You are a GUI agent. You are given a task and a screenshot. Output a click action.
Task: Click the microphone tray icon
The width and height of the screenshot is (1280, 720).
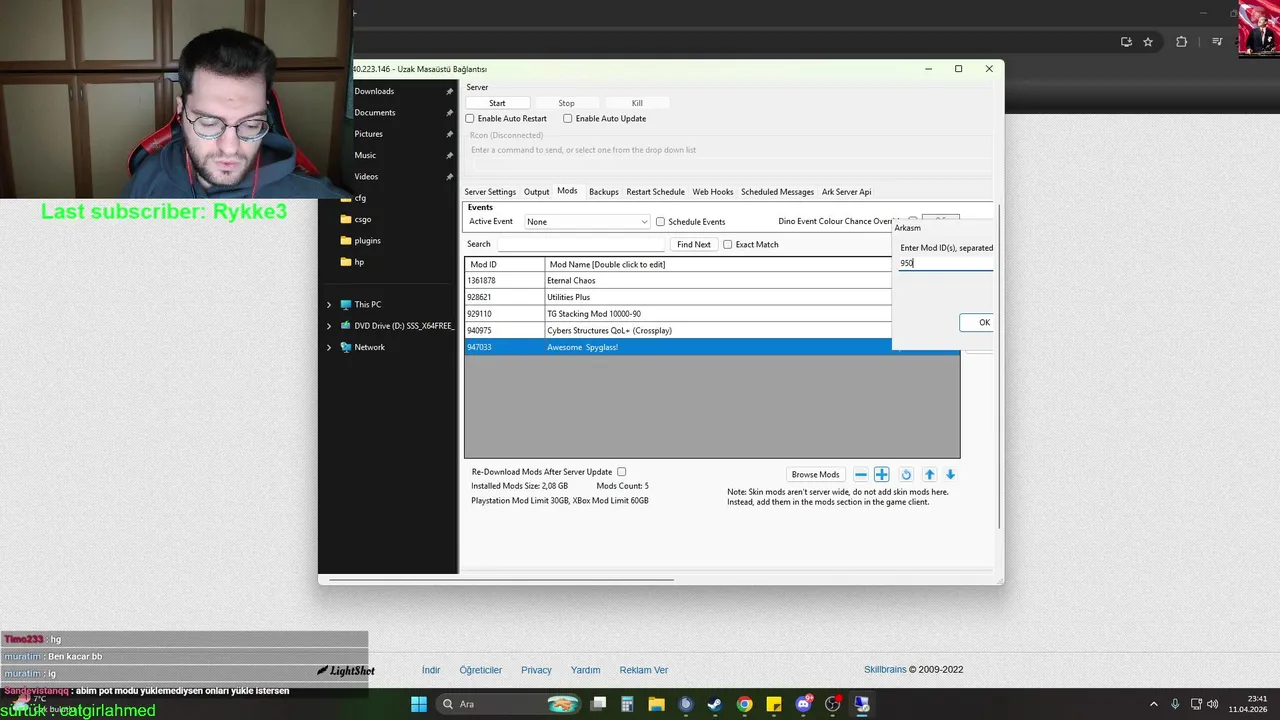[x=1175, y=704]
